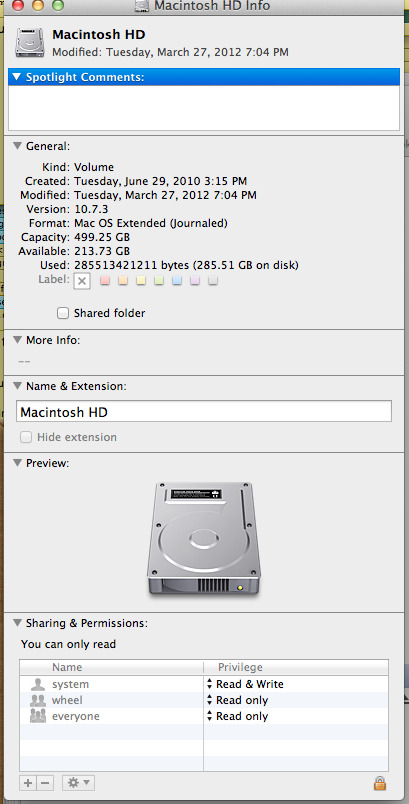Click the Version value 10.7.3
Image resolution: width=409 pixels, height=804 pixels.
click(x=90, y=209)
